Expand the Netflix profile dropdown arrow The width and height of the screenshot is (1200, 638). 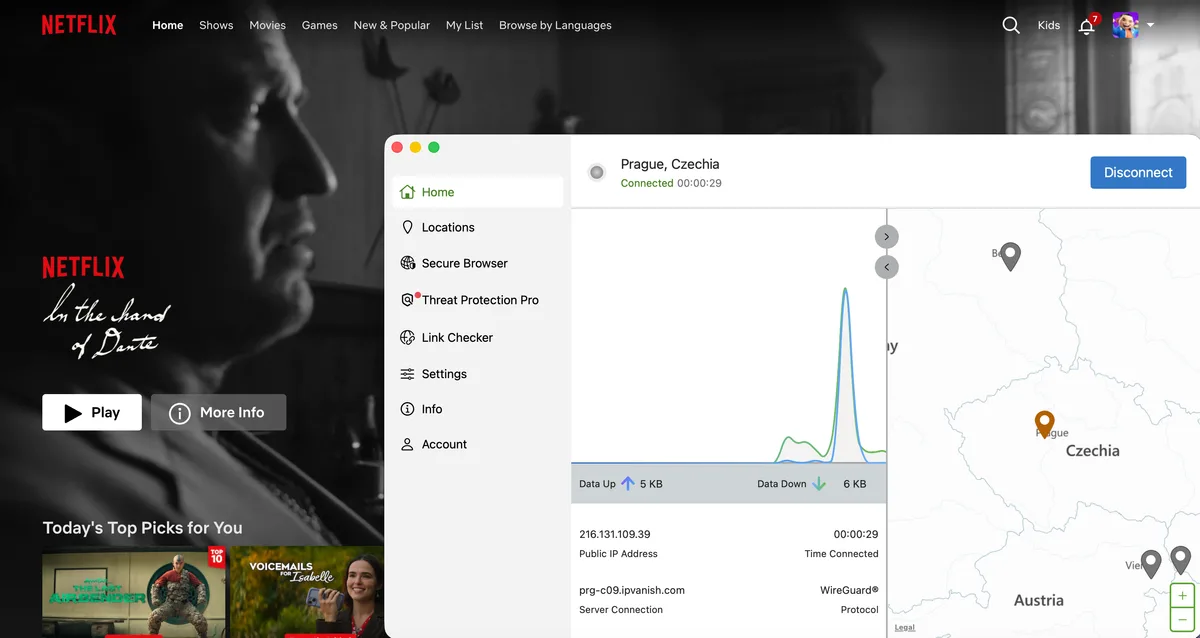coord(1150,25)
